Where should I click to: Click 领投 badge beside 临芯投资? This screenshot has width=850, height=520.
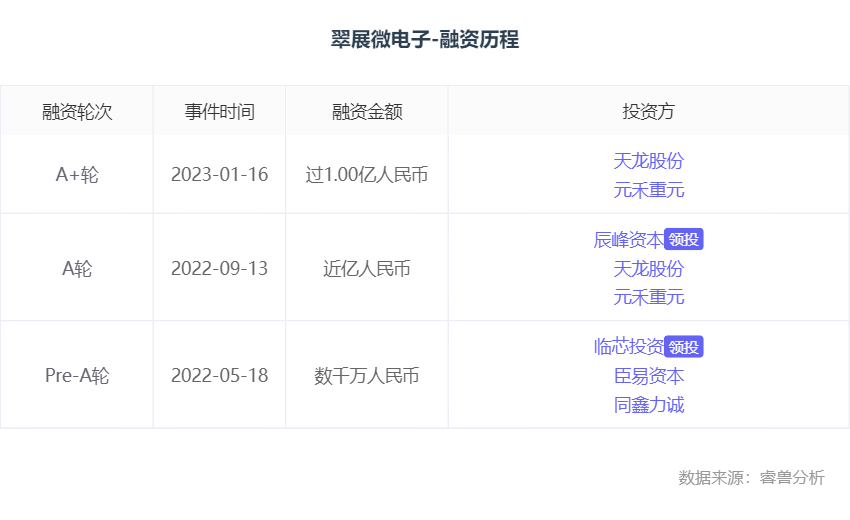coord(684,346)
